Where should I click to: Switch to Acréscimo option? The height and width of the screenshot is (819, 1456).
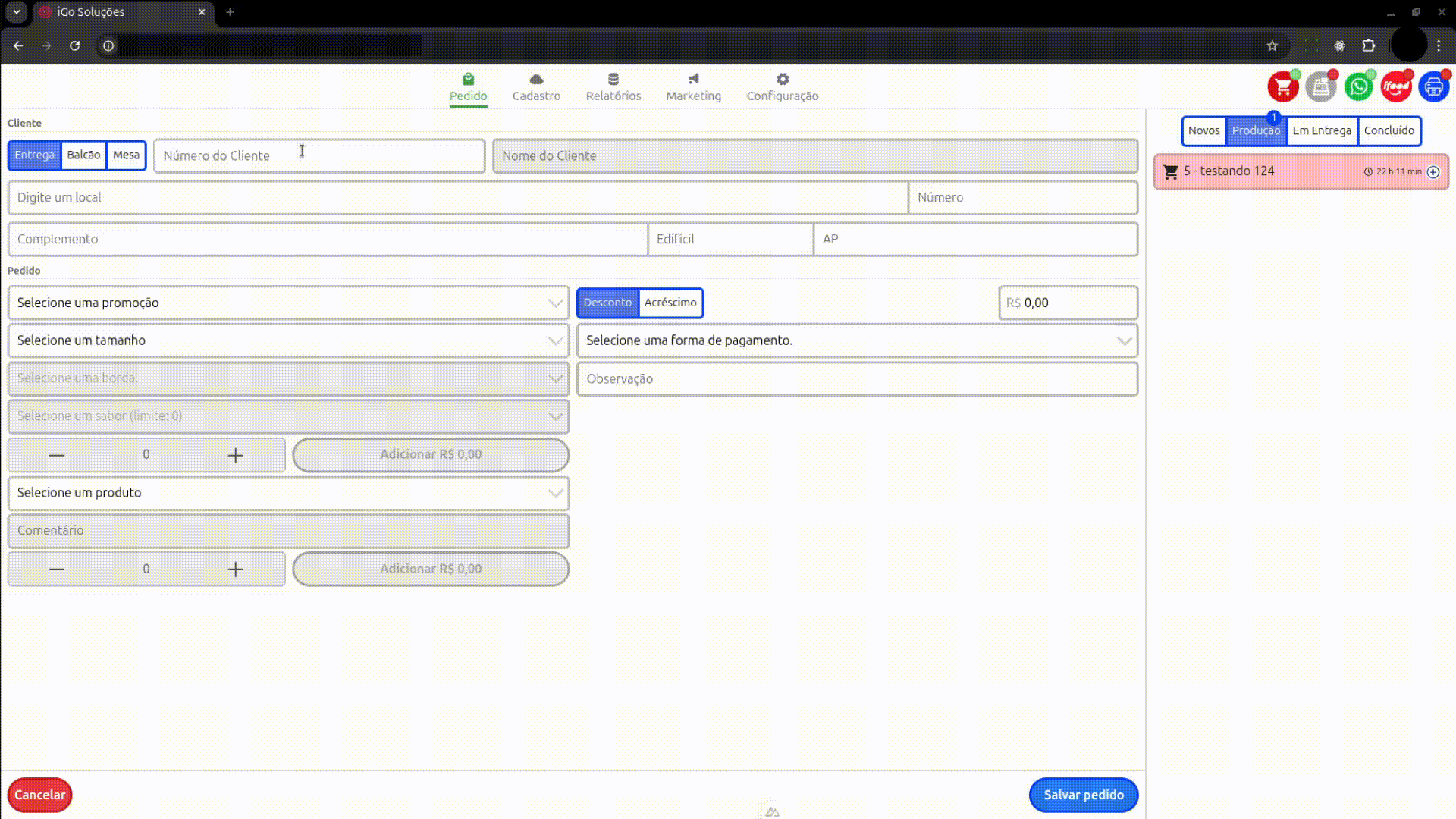coord(670,303)
